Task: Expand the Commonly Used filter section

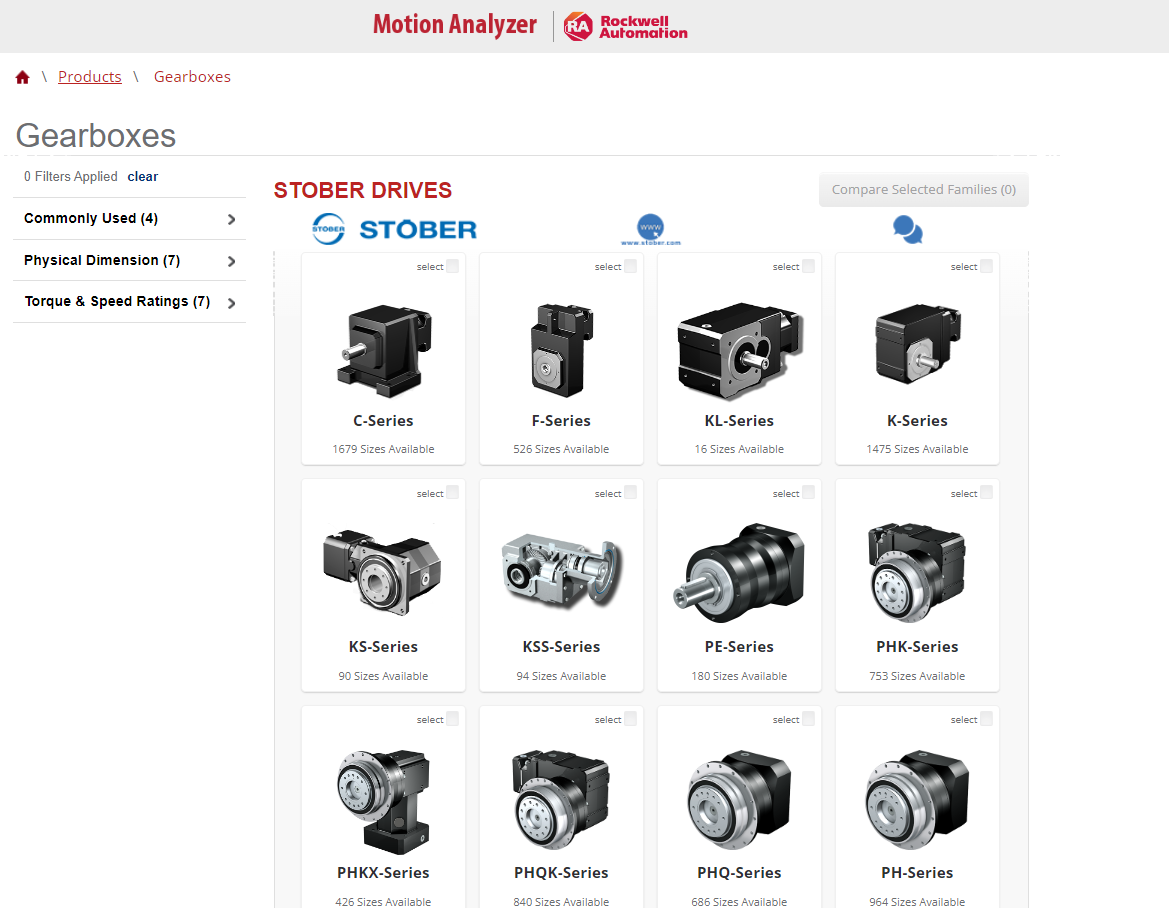Action: (x=129, y=218)
